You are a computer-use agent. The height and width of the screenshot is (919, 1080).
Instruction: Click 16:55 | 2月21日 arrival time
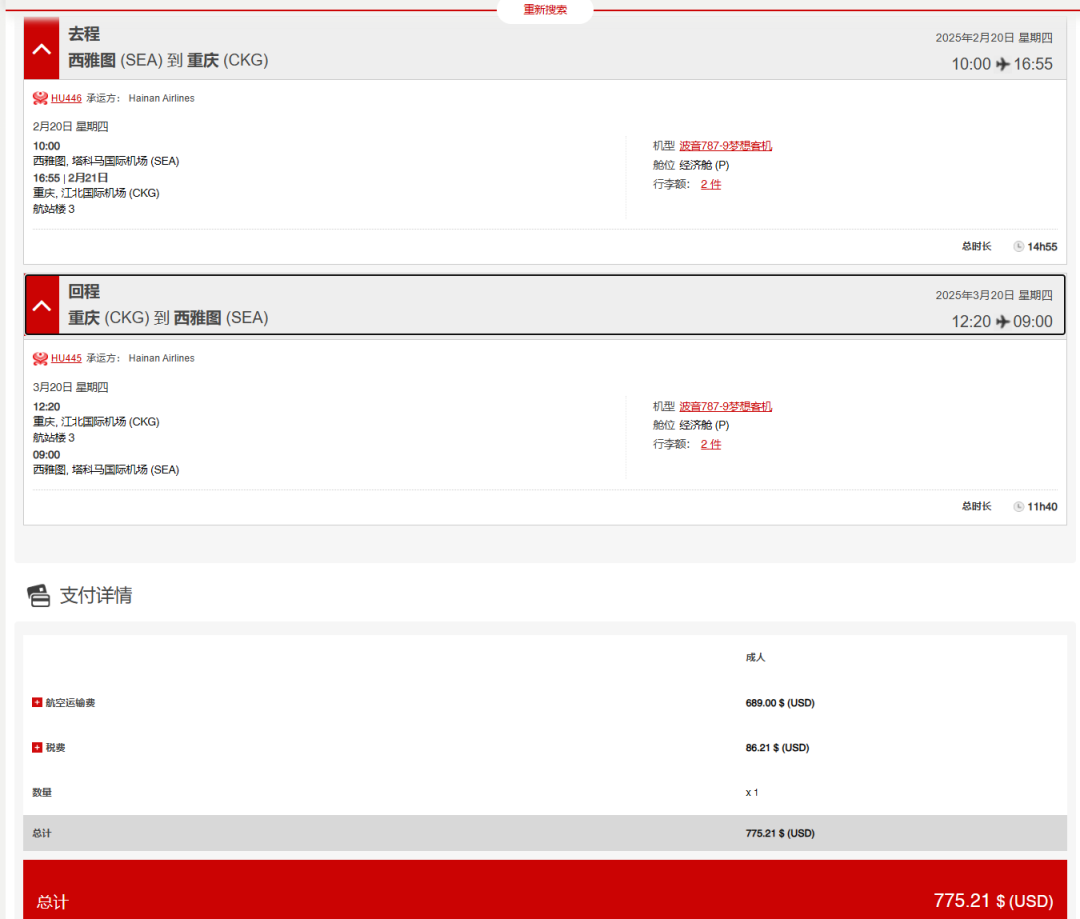pos(70,178)
